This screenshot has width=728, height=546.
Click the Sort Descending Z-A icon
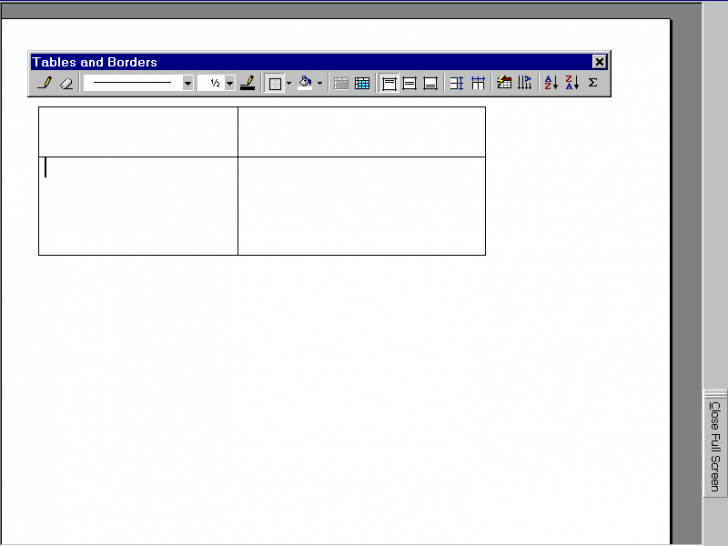click(x=572, y=83)
